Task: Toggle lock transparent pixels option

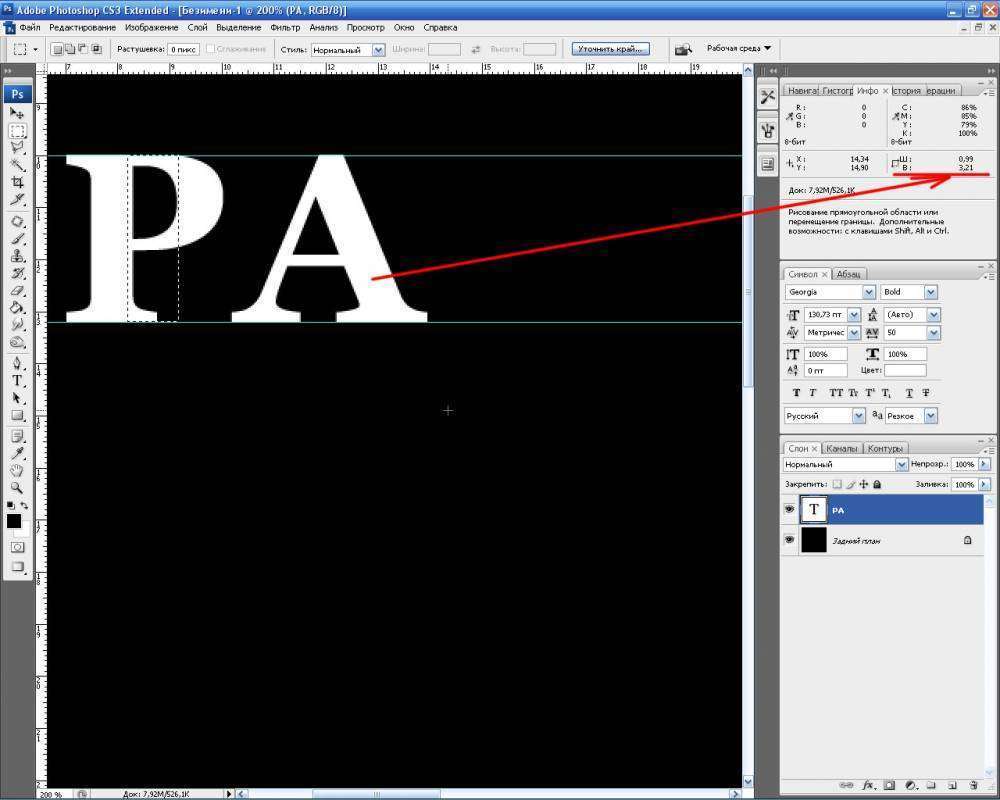Action: 837,484
